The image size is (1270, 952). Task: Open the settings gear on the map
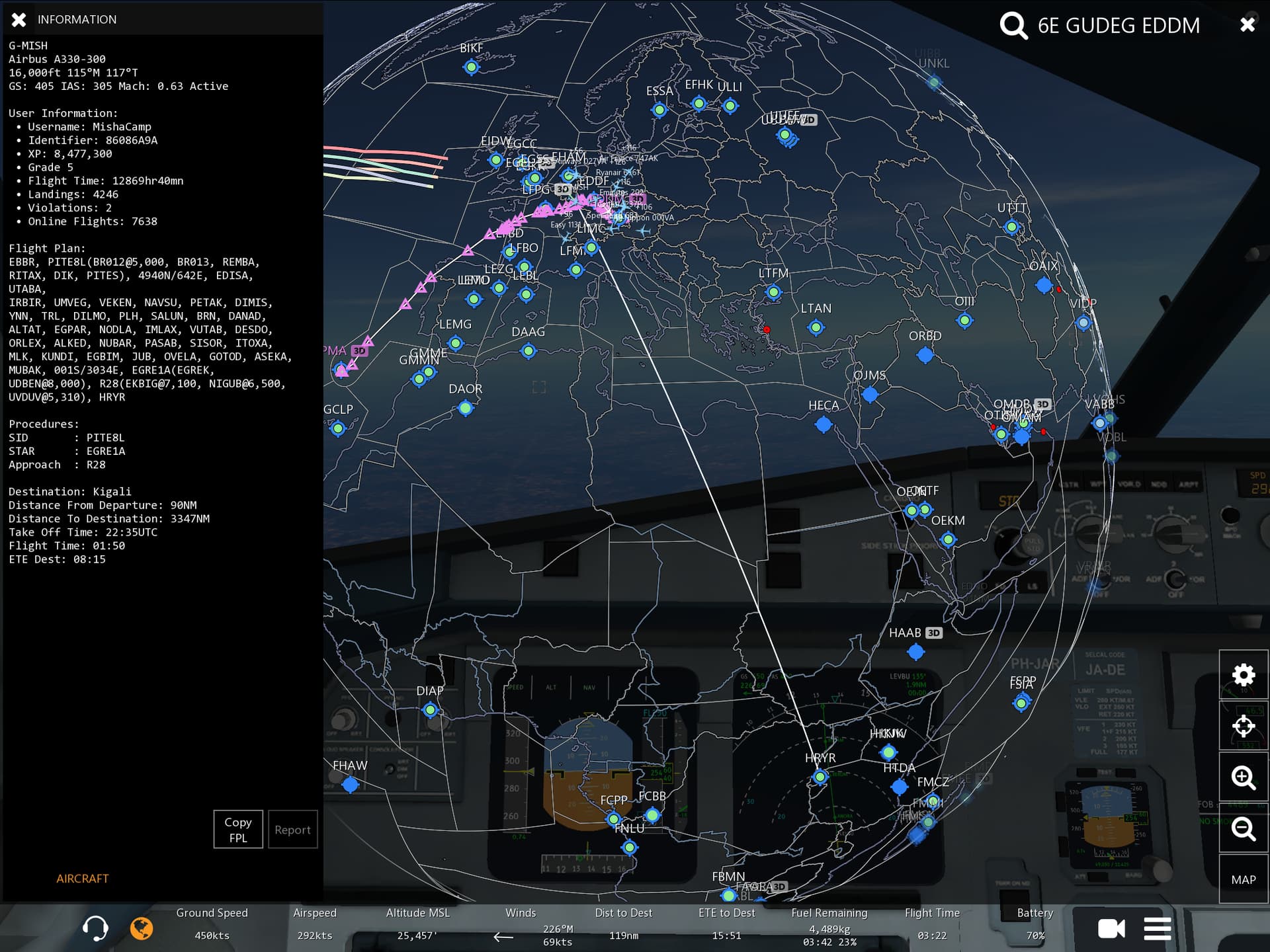[1243, 675]
